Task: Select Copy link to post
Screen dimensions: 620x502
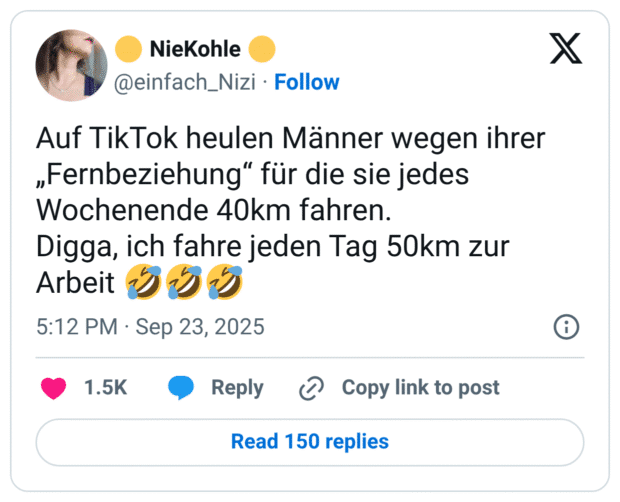Action: tap(420, 388)
